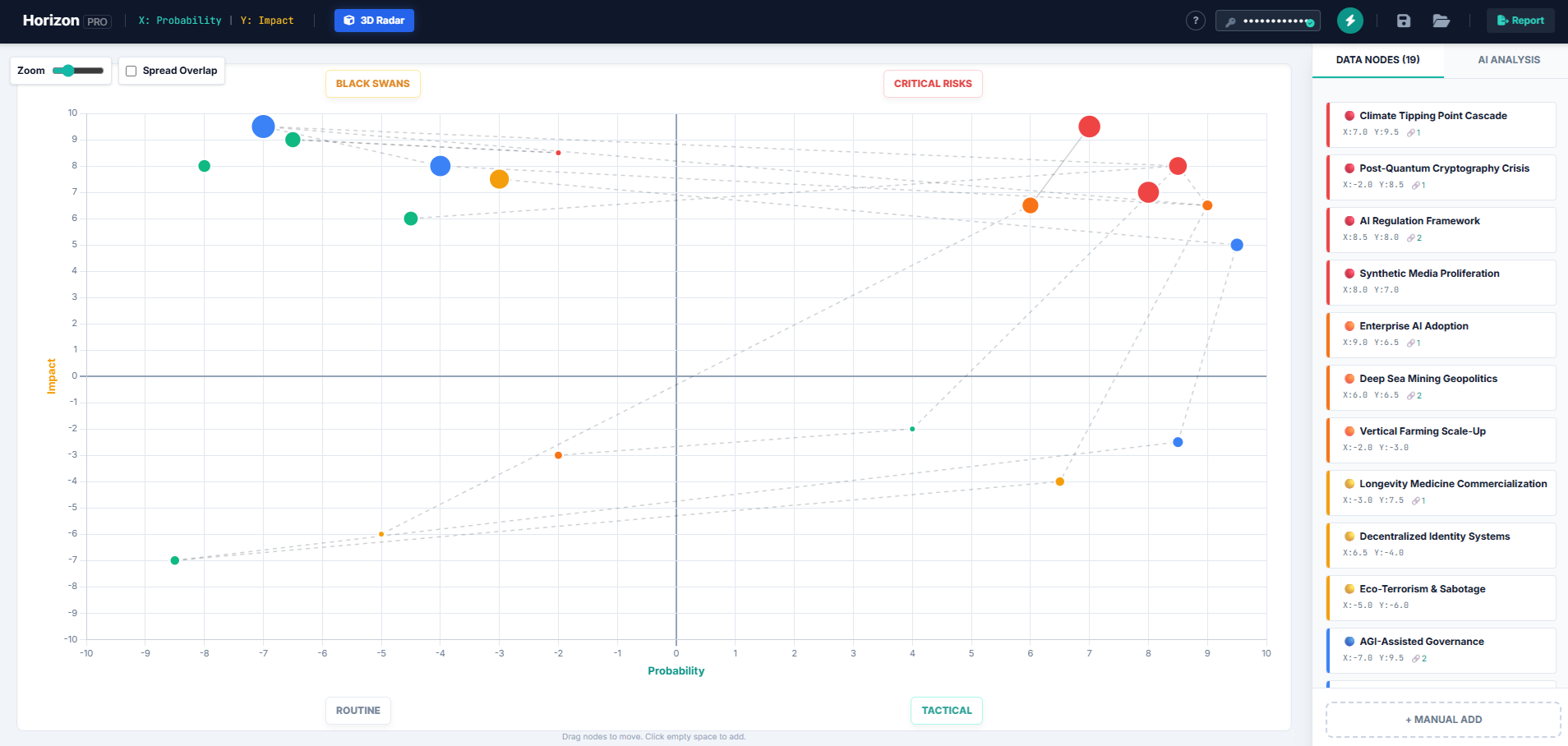Select the Data Nodes tab
The height and width of the screenshot is (746, 1568).
coord(1377,60)
